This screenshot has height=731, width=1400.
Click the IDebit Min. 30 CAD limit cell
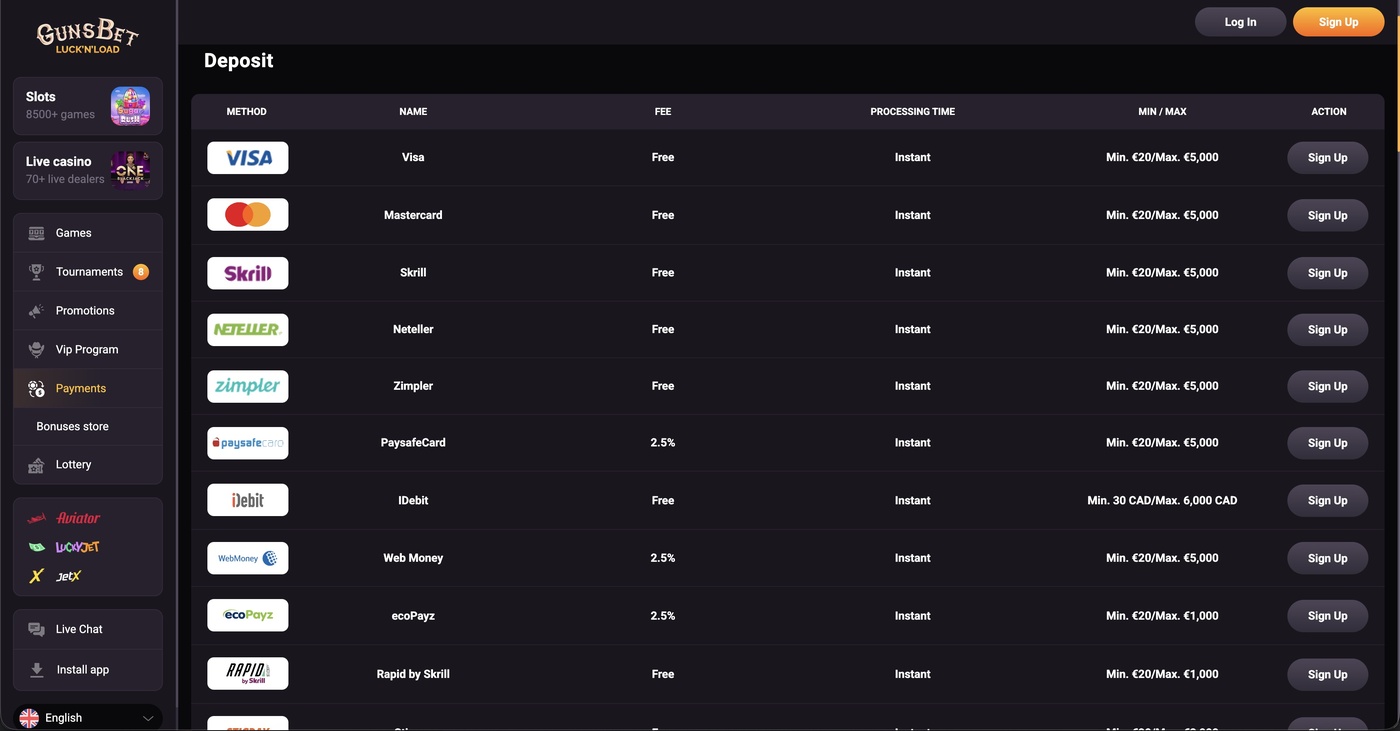[x=1162, y=500]
